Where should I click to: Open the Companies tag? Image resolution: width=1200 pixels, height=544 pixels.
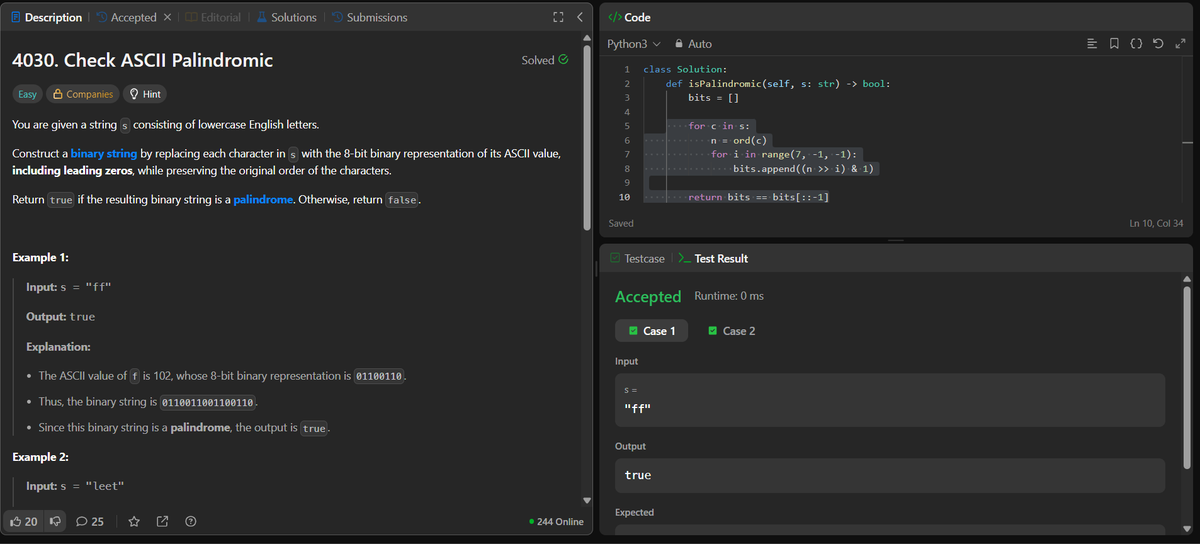82,94
